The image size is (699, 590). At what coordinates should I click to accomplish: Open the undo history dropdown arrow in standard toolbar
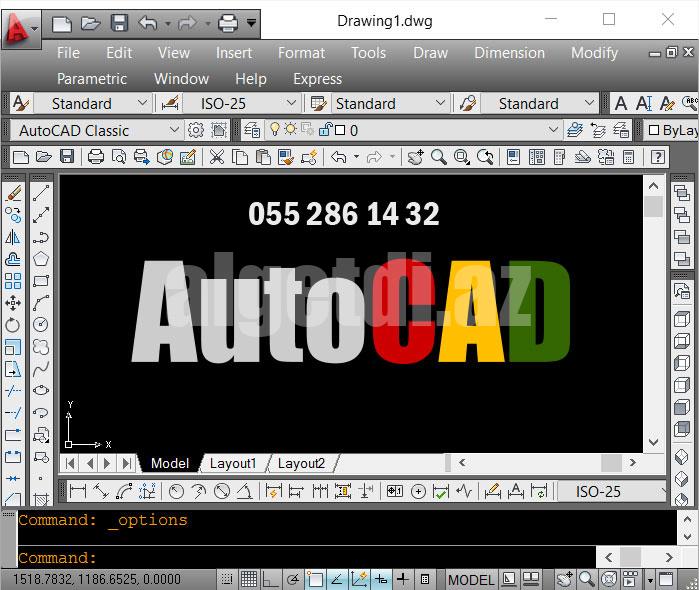coord(356,157)
